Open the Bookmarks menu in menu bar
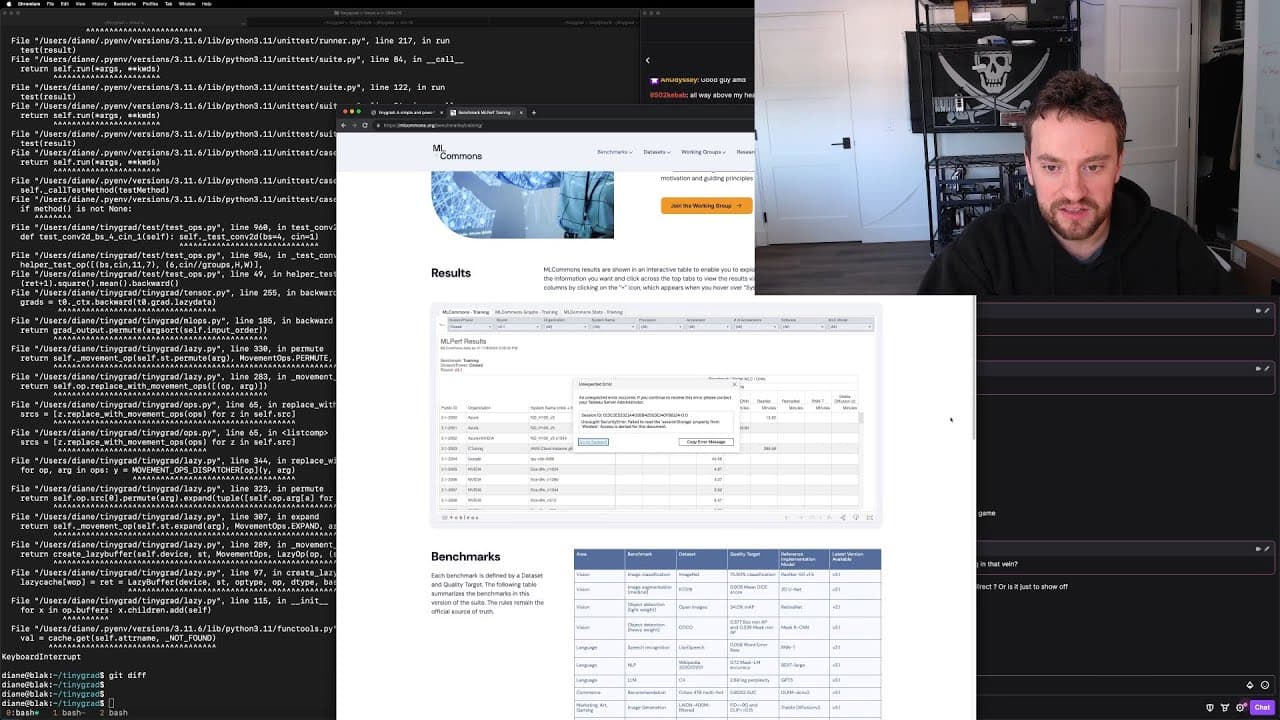1280x720 pixels. 125,4
